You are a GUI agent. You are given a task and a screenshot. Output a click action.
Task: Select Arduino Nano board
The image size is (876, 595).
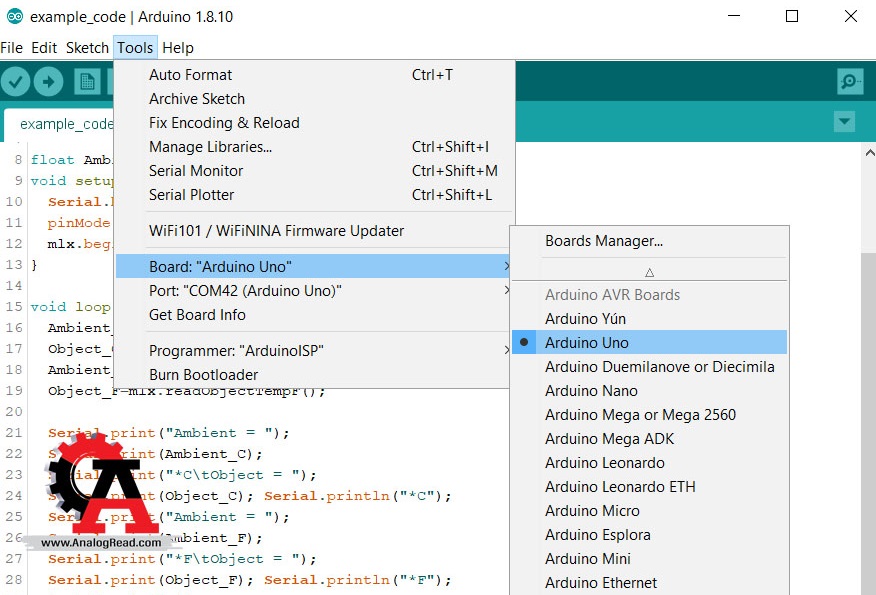649,391
